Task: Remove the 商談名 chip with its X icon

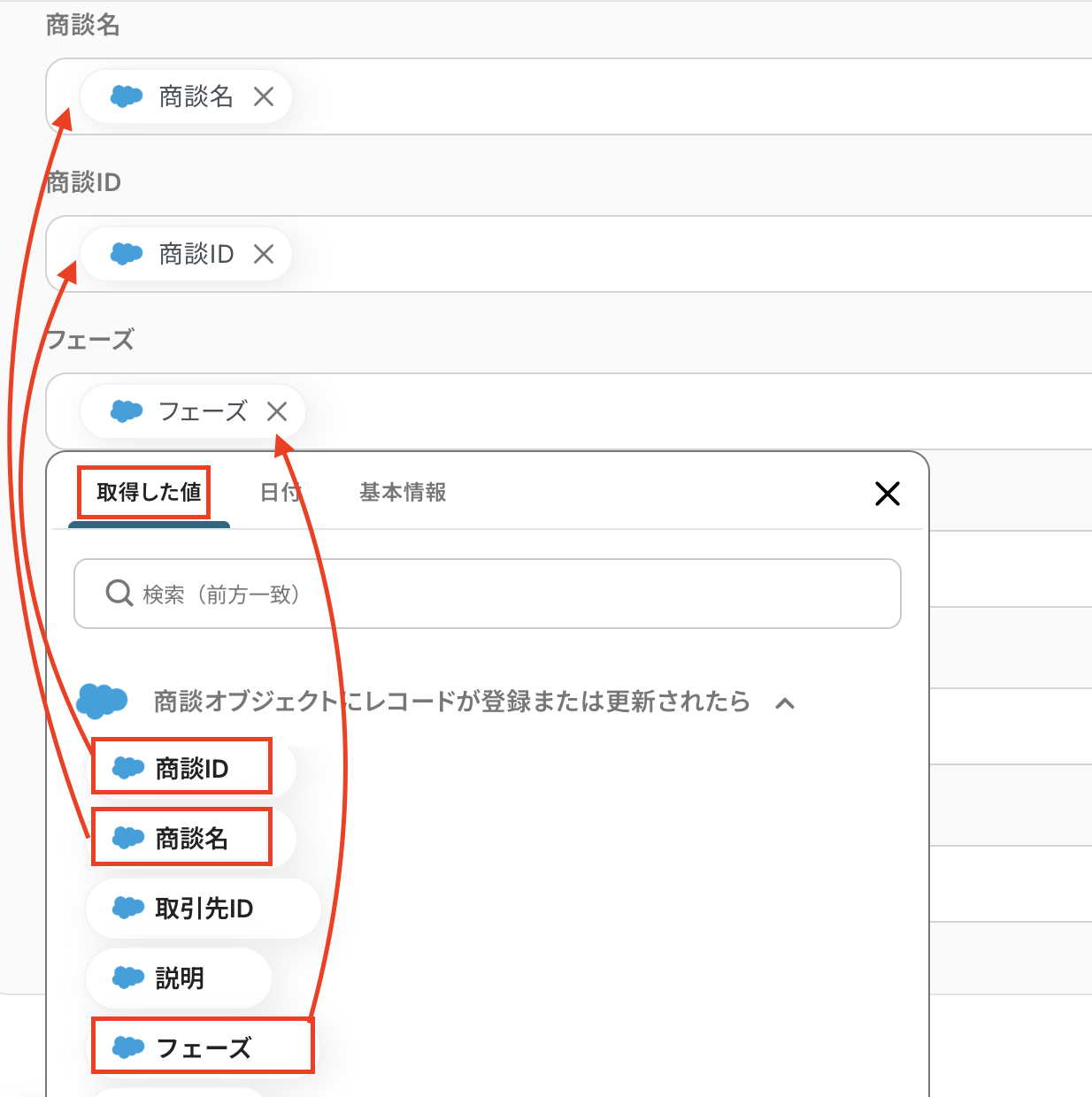Action: (264, 96)
